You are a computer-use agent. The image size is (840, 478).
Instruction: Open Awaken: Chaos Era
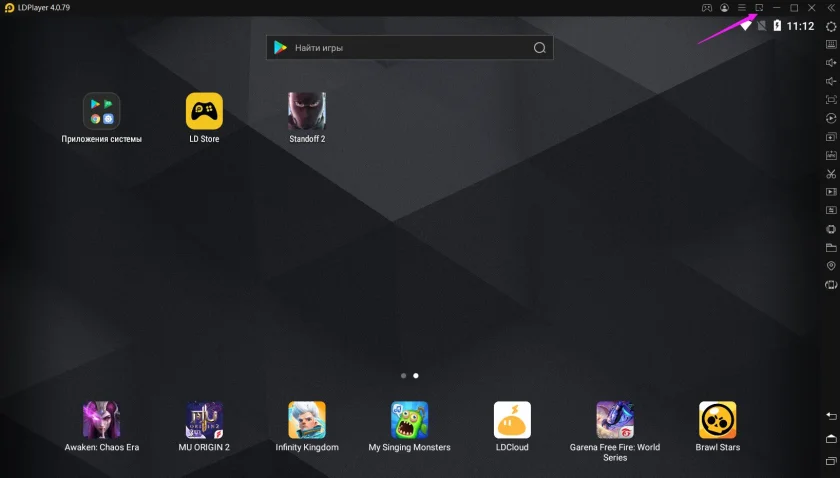click(102, 427)
